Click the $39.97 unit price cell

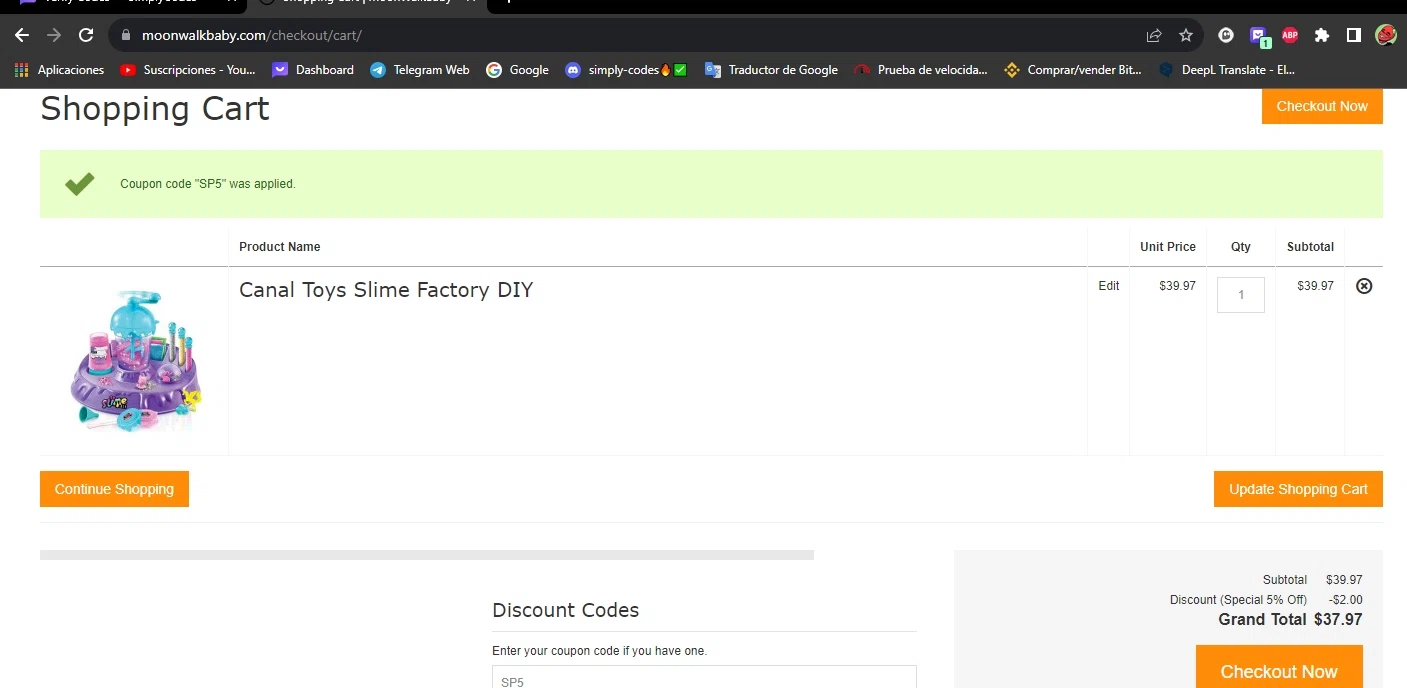(x=1178, y=286)
